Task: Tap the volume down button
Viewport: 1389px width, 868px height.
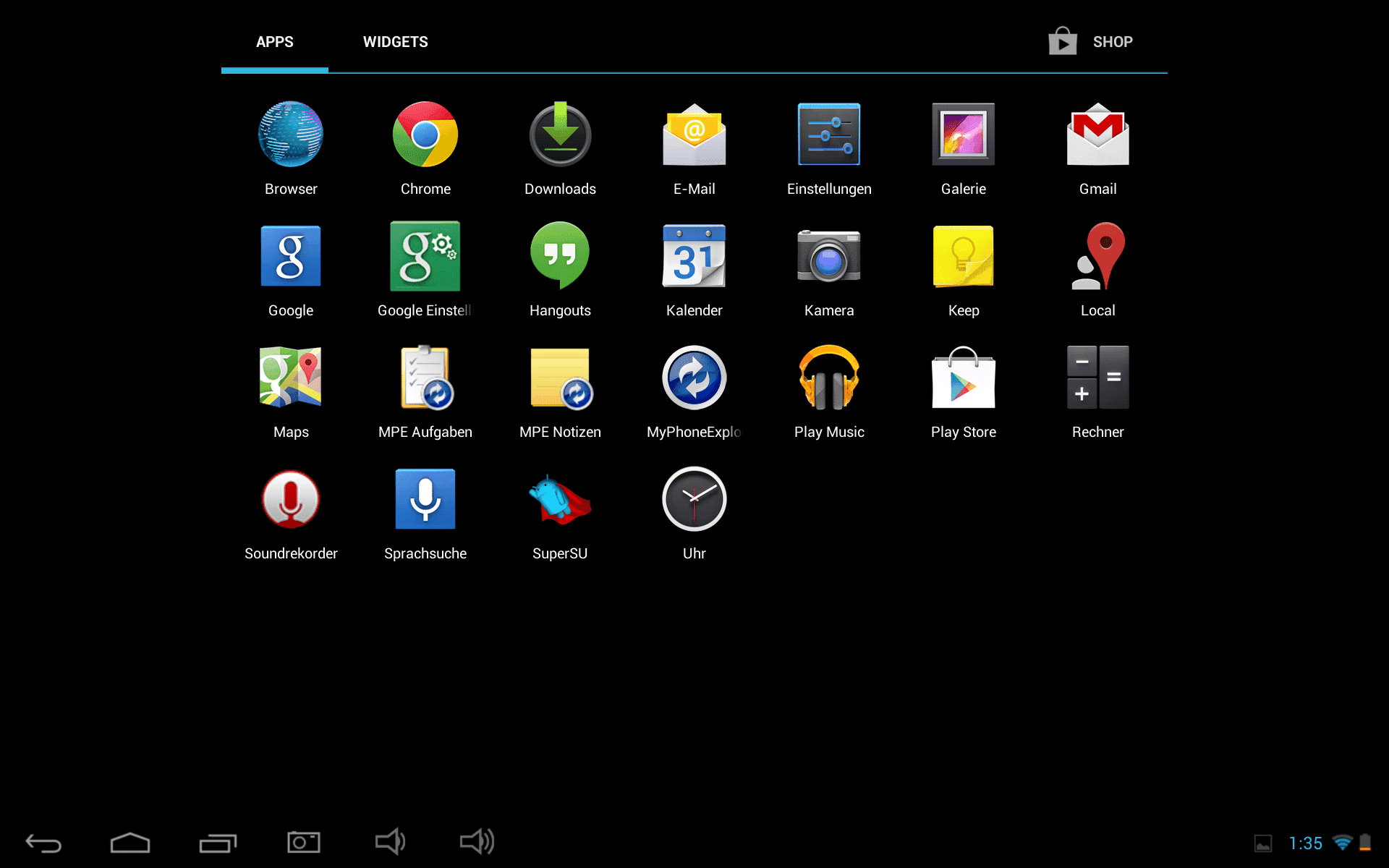Action: pos(391,842)
